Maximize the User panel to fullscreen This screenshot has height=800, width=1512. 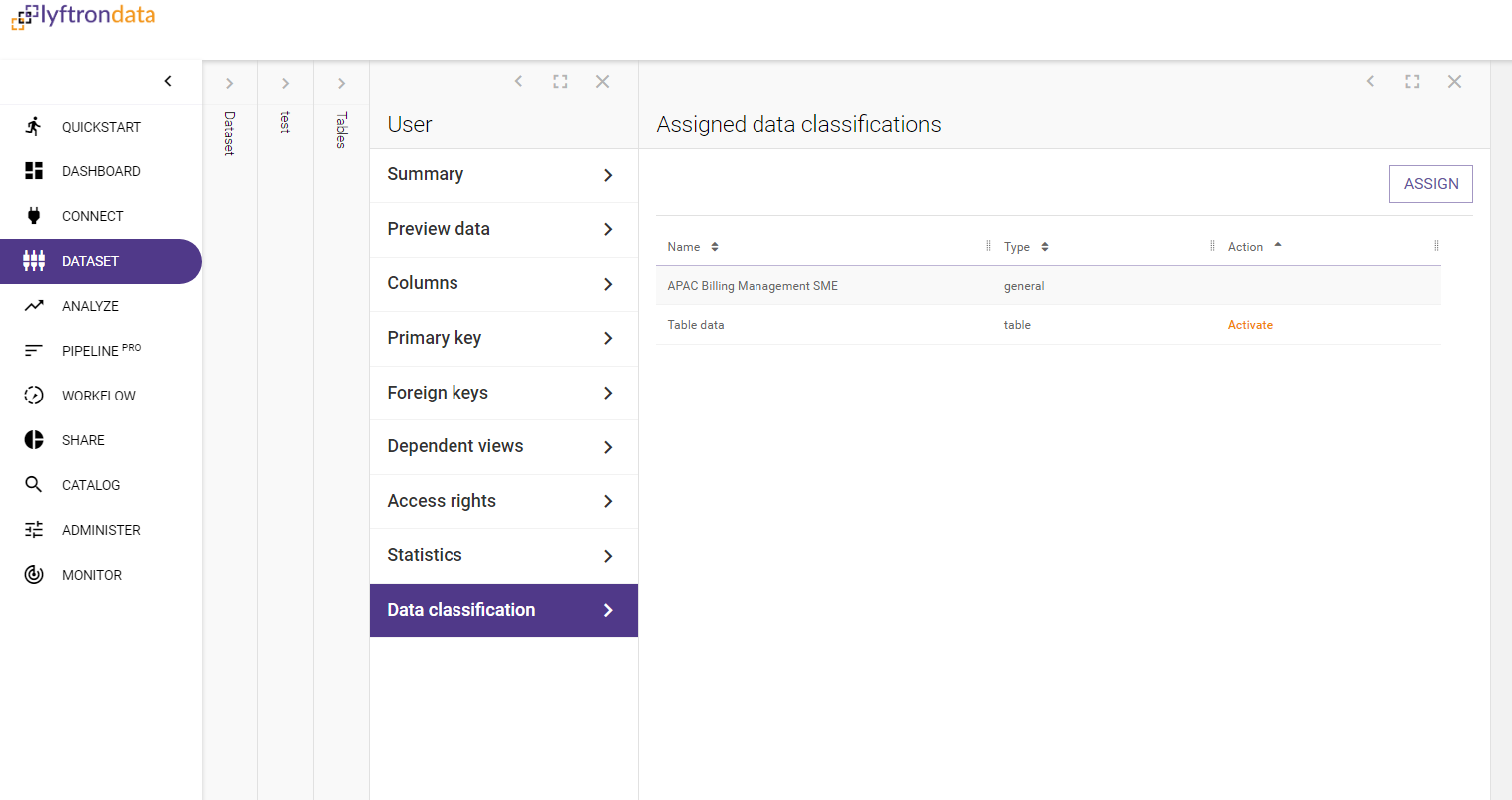tap(560, 81)
